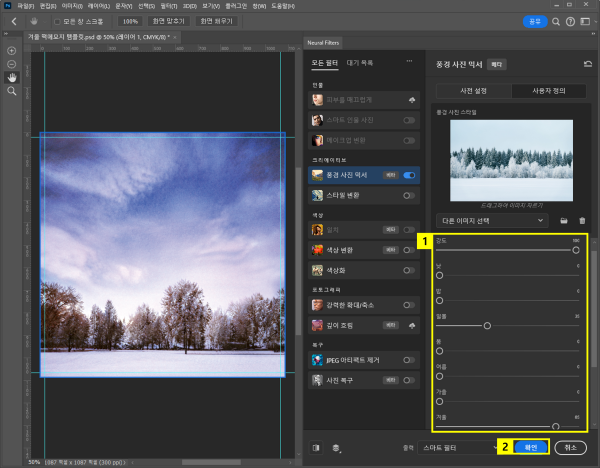Download the 피부를 매끄럽게 filter via cloud icon
Image resolution: width=600 pixels, height=468 pixels.
[x=412, y=100]
